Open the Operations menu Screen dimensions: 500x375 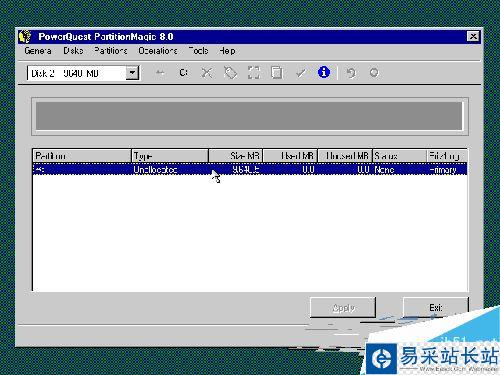tap(158, 51)
